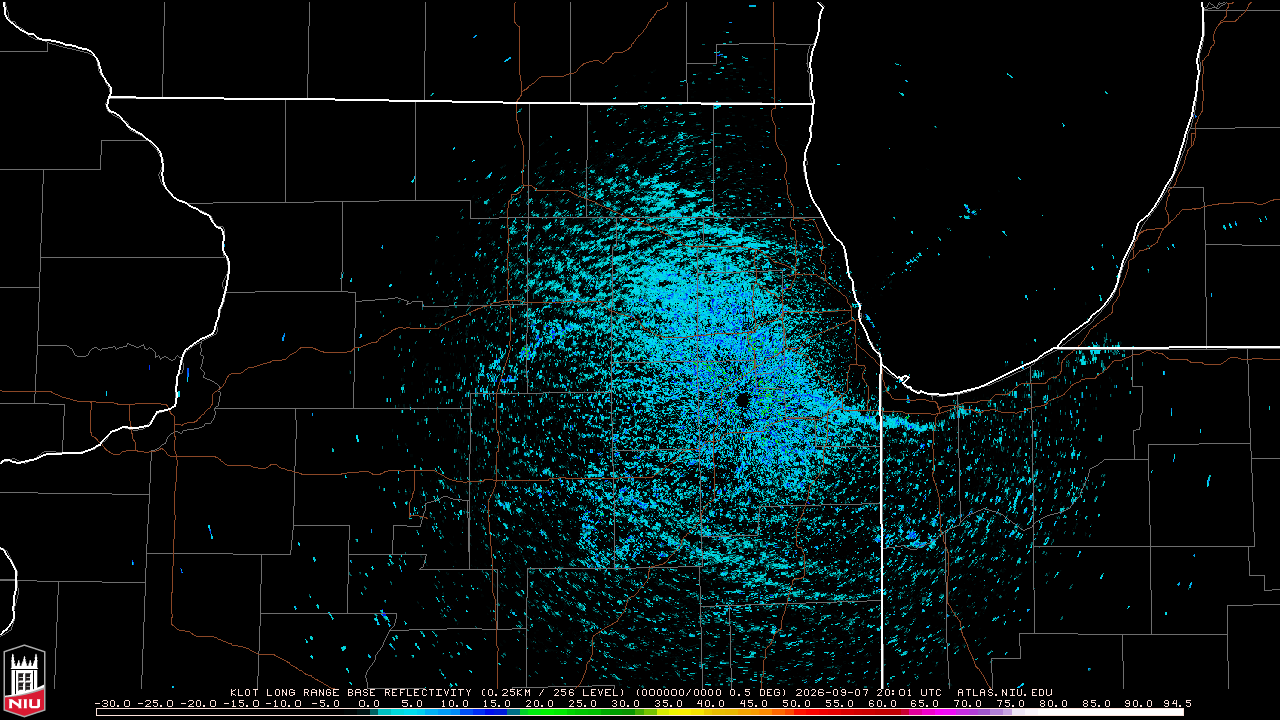Click the NIU castle logo

pos(24,673)
